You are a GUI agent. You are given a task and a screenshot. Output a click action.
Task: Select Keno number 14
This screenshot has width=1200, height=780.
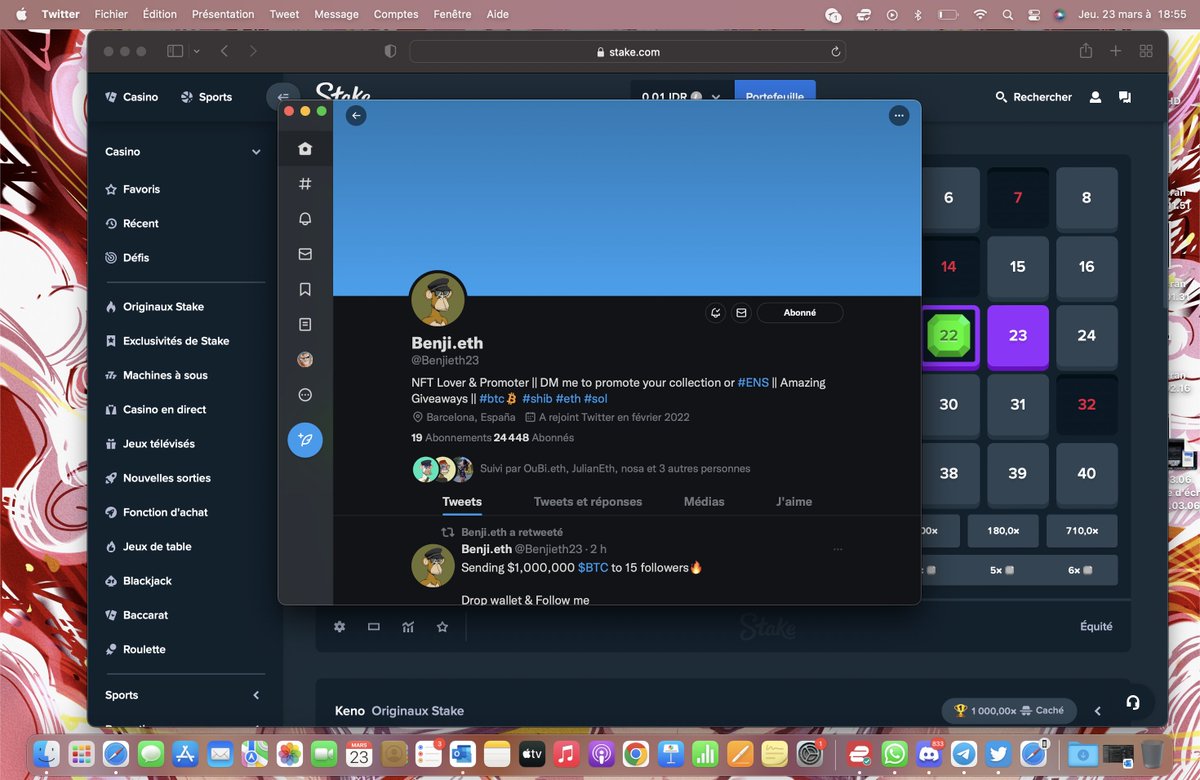click(x=949, y=267)
